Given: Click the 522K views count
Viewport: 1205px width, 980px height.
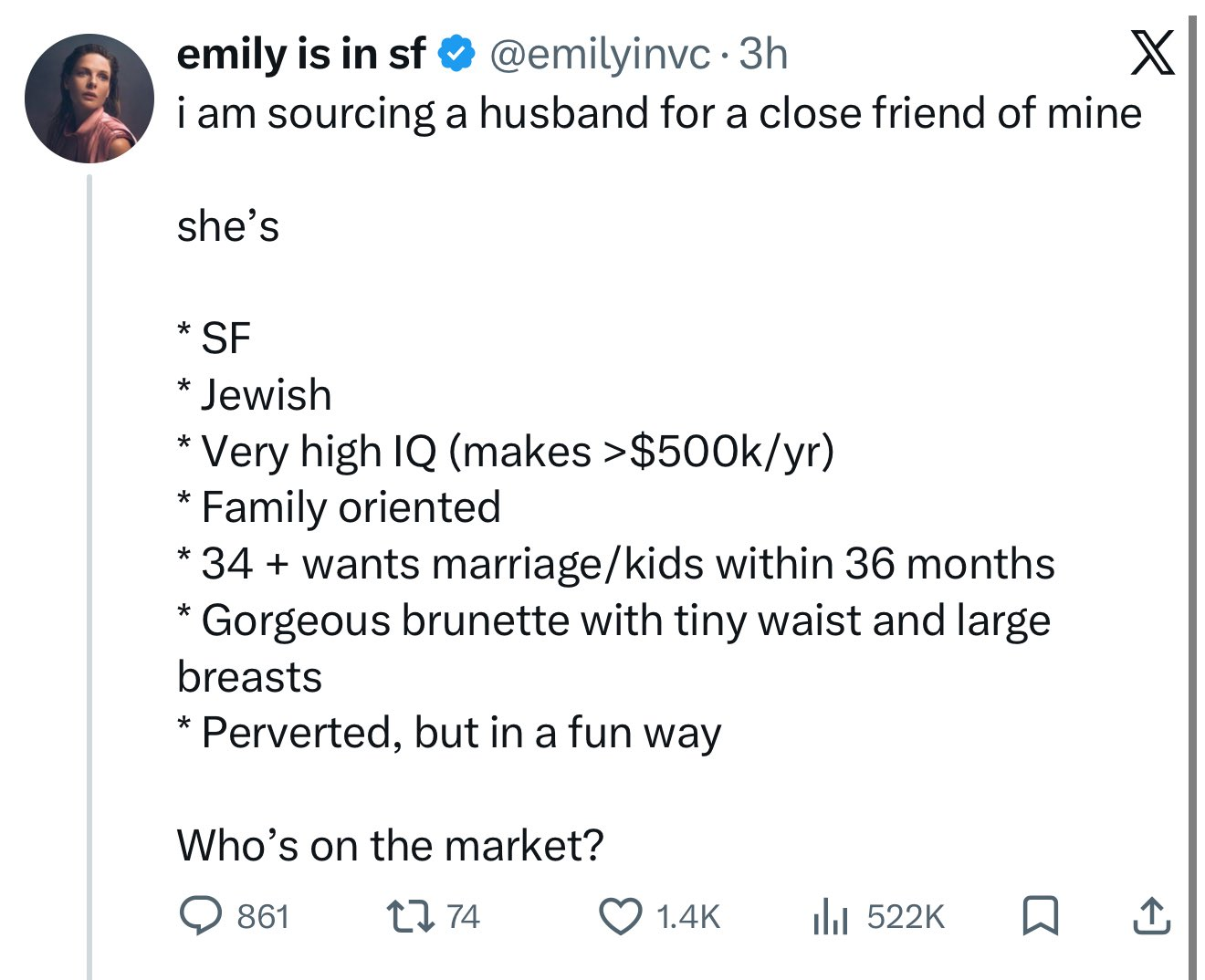Looking at the screenshot, I should (906, 916).
